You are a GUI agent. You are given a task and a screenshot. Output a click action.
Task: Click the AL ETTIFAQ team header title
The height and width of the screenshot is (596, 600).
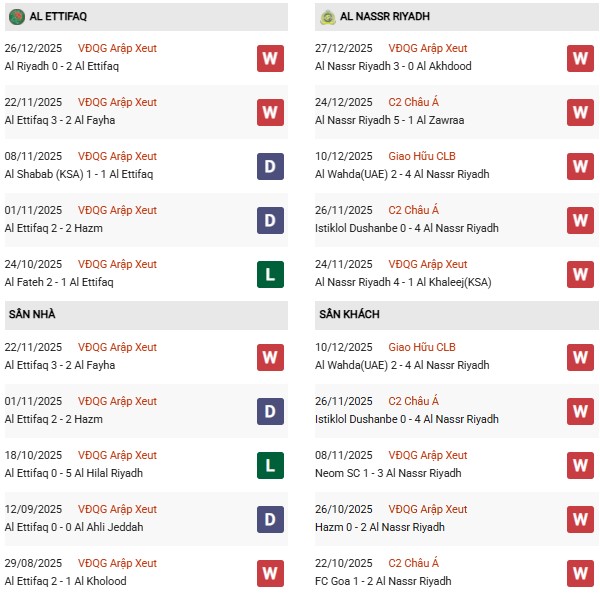(x=59, y=17)
